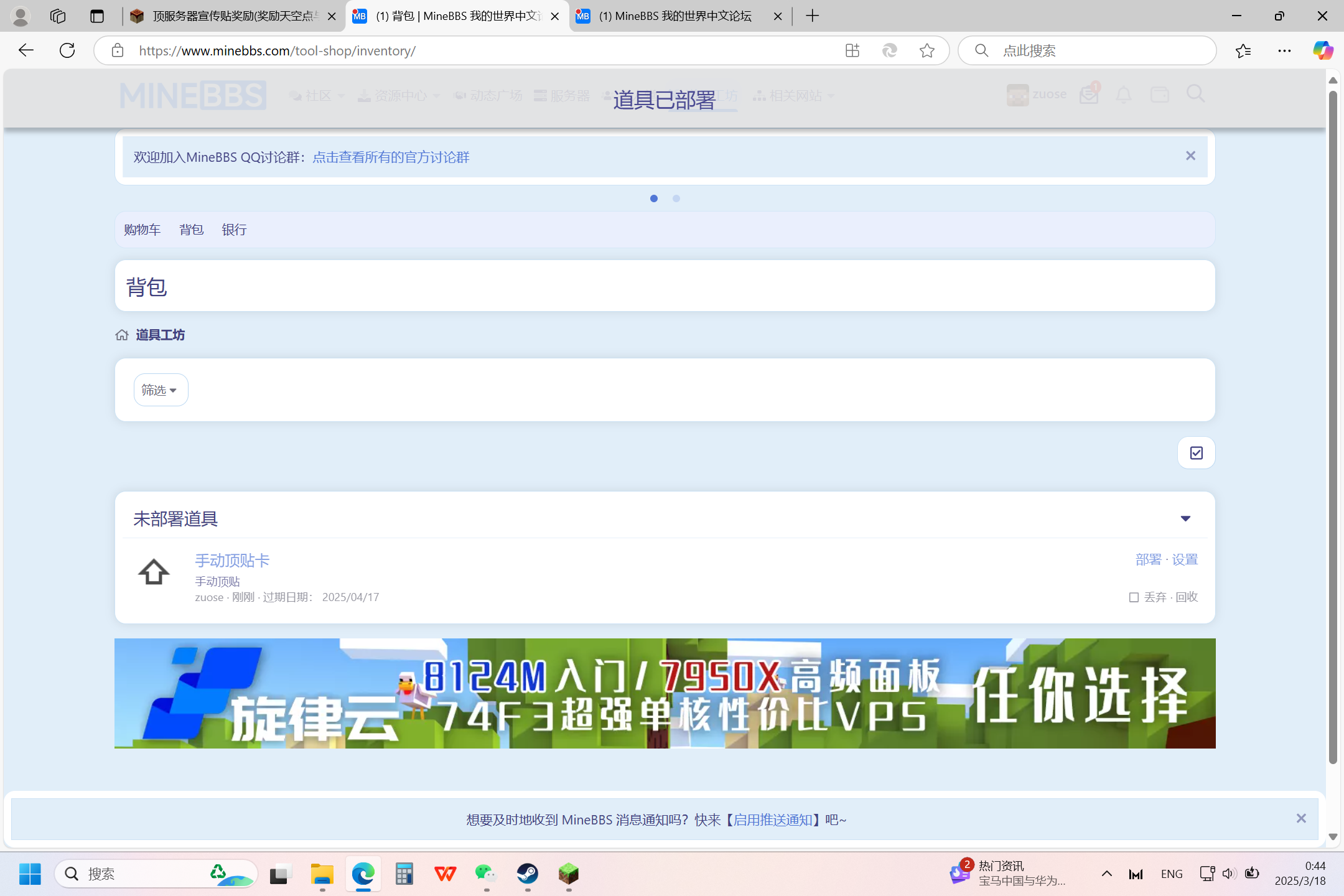Switch to the 背包 tab
The width and height of the screenshot is (1344, 896).
click(191, 230)
